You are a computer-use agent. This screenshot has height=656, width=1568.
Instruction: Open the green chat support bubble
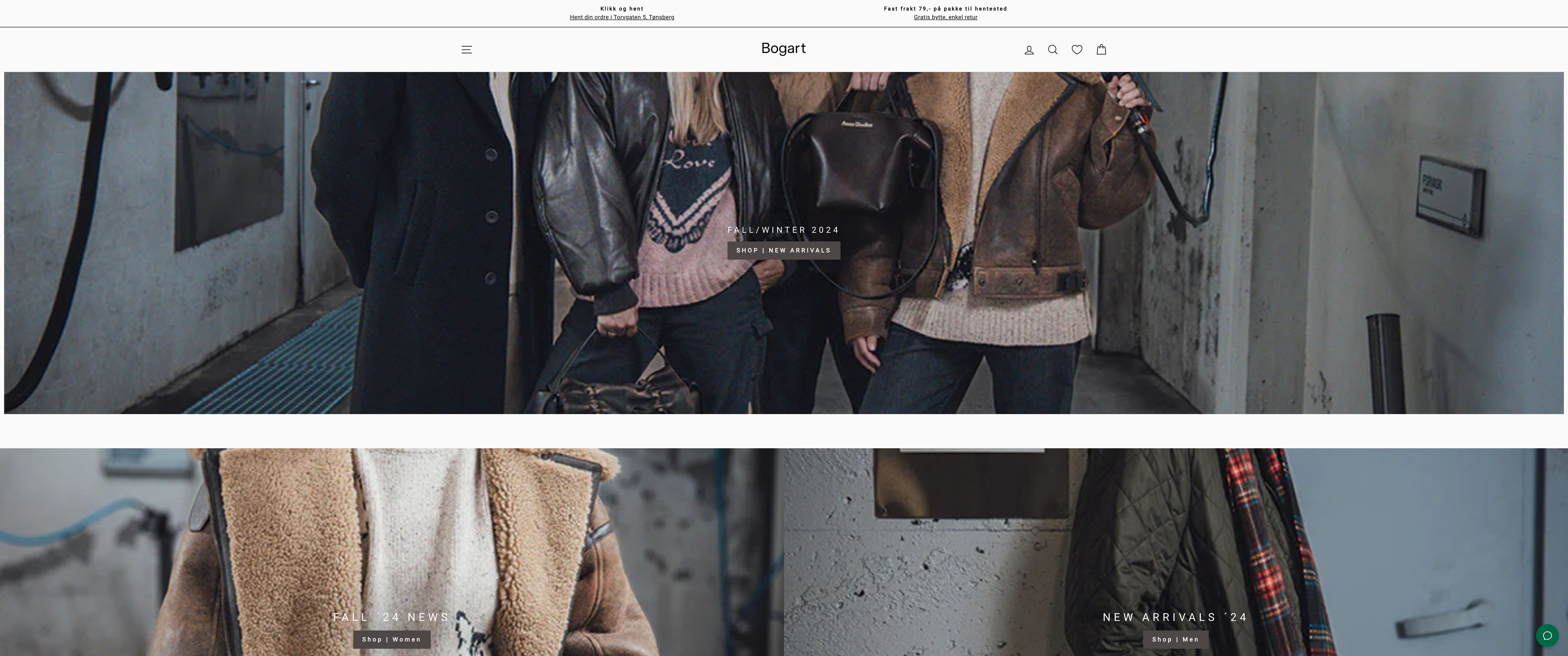point(1547,635)
